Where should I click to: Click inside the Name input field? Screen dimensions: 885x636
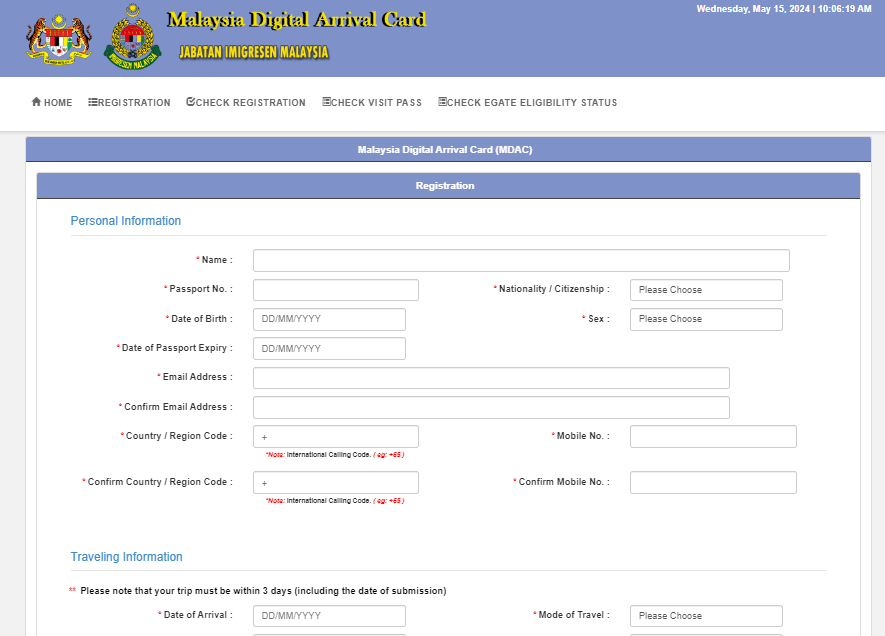click(x=520, y=260)
